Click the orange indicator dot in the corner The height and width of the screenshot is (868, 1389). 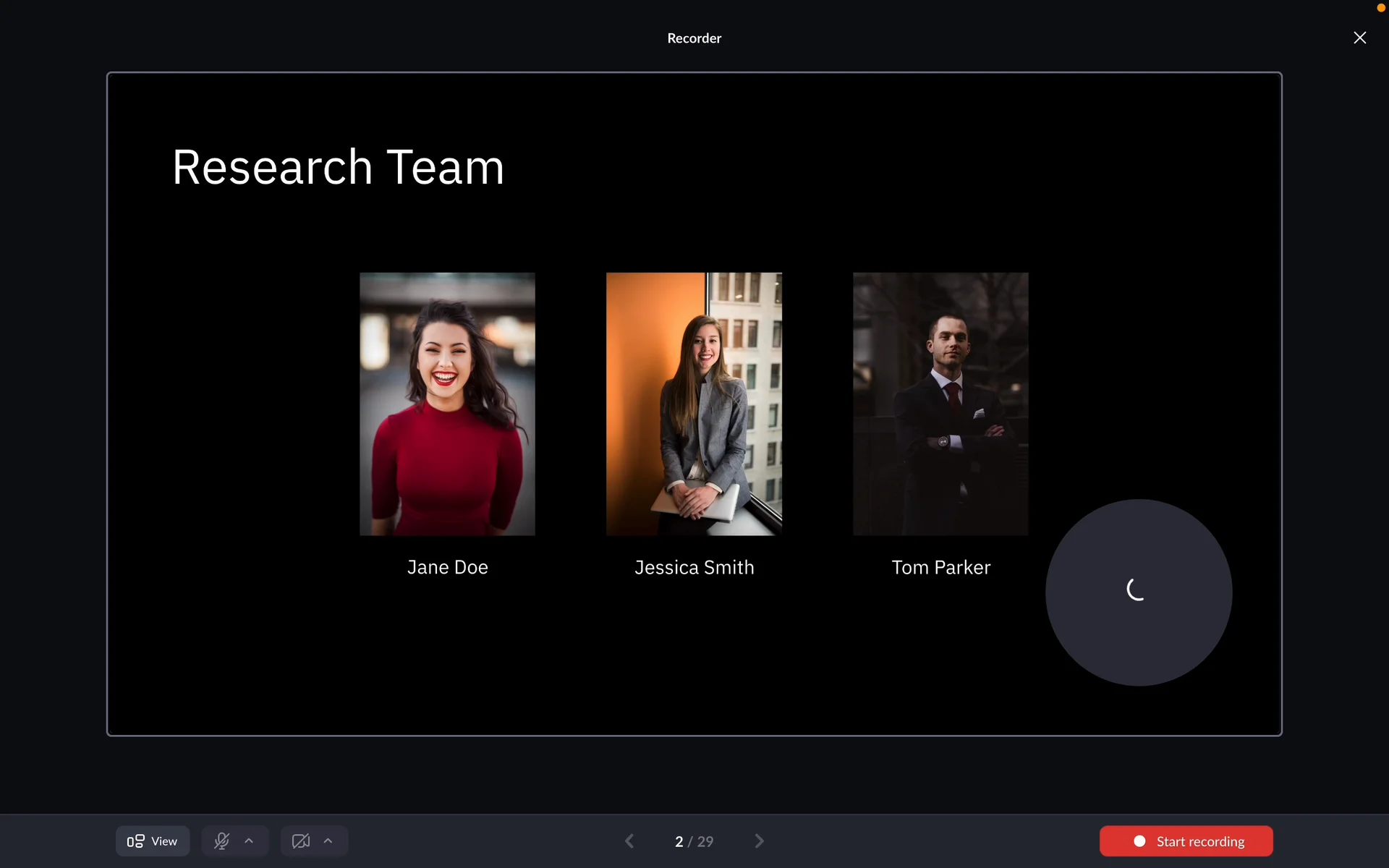point(1380,7)
